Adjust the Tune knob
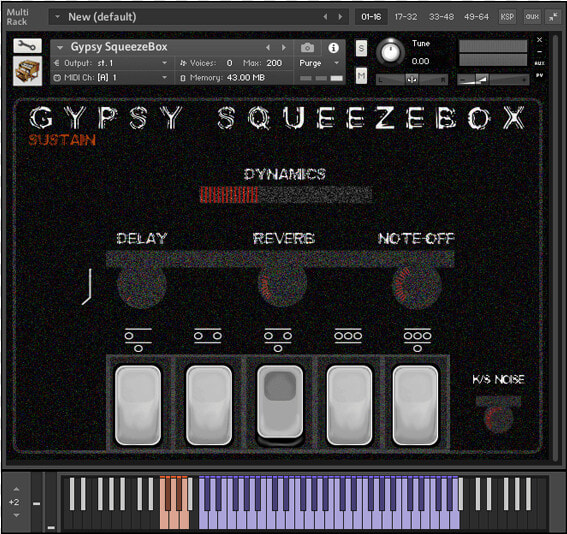This screenshot has height=534, width=567. pyautogui.click(x=390, y=52)
